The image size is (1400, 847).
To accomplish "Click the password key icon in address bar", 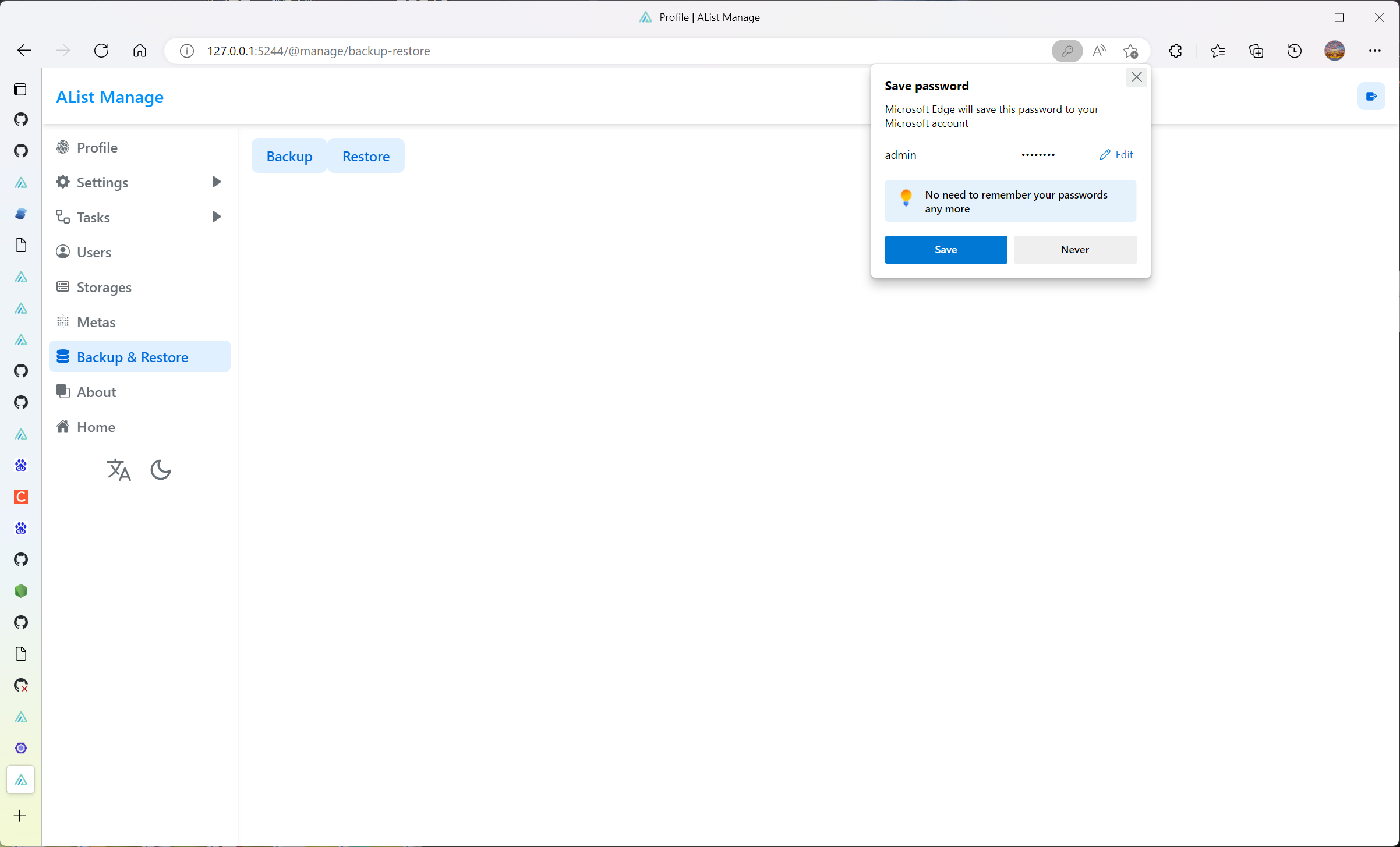I will click(1067, 51).
